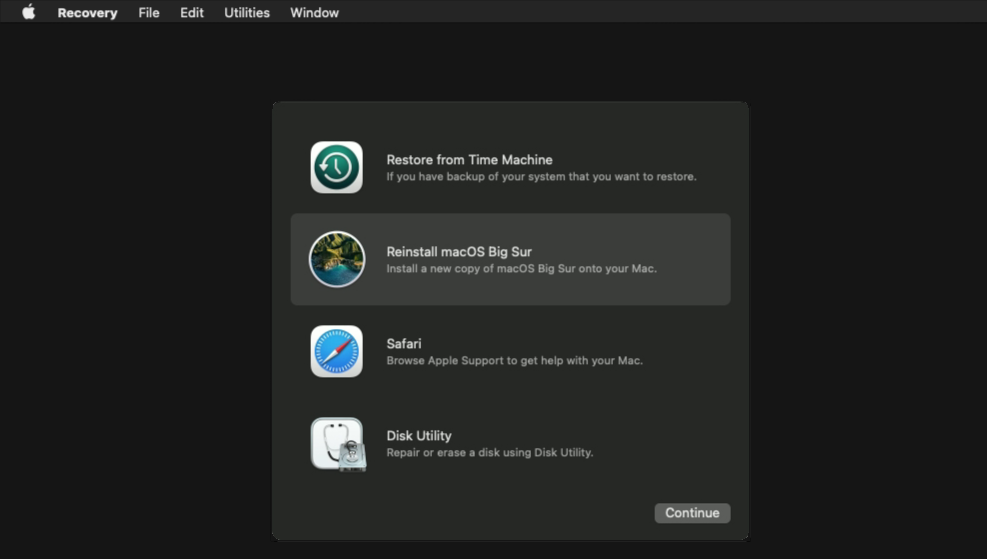The height and width of the screenshot is (559, 987).
Task: Select the 'Disk Utility' option title
Action: tap(419, 436)
